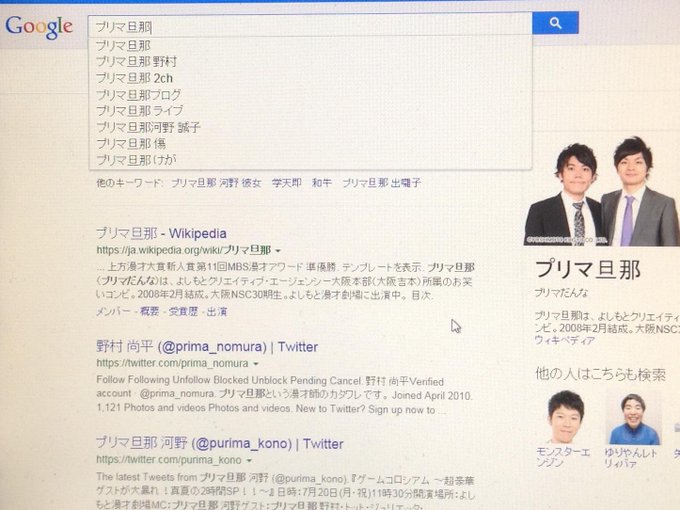
Task: Click the Google logo
Action: coord(39,27)
